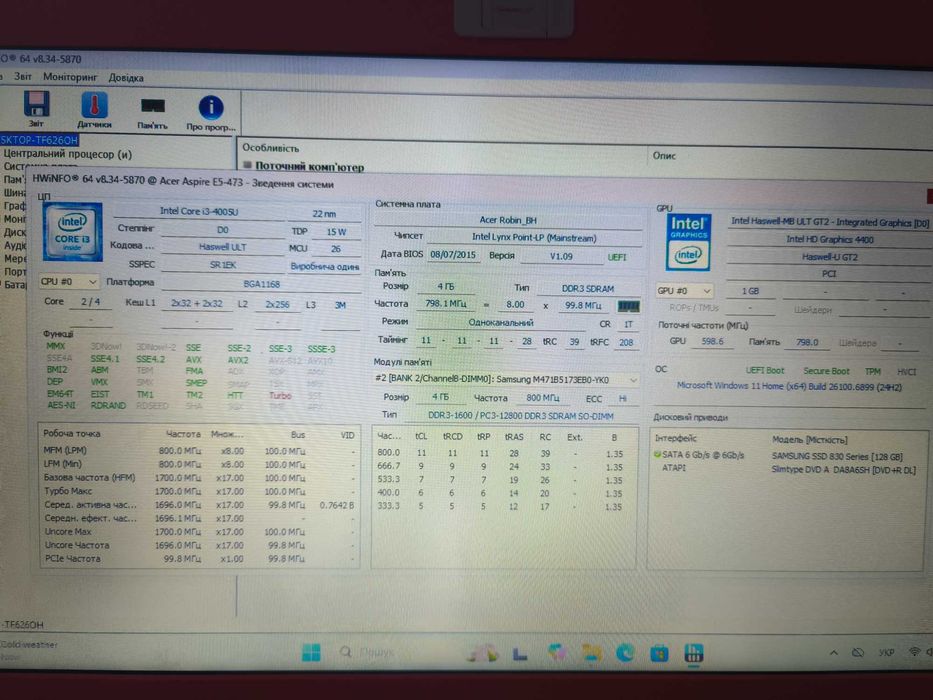Open Датчики thermometer sensors icon
Screen dimensions: 933x700
(94, 105)
